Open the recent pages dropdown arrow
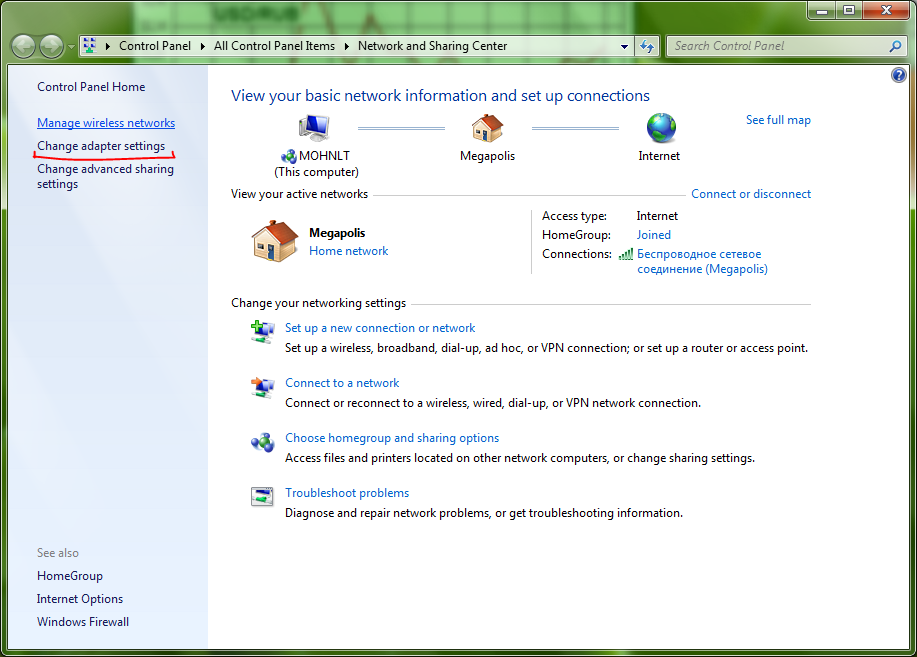 [x=71, y=46]
